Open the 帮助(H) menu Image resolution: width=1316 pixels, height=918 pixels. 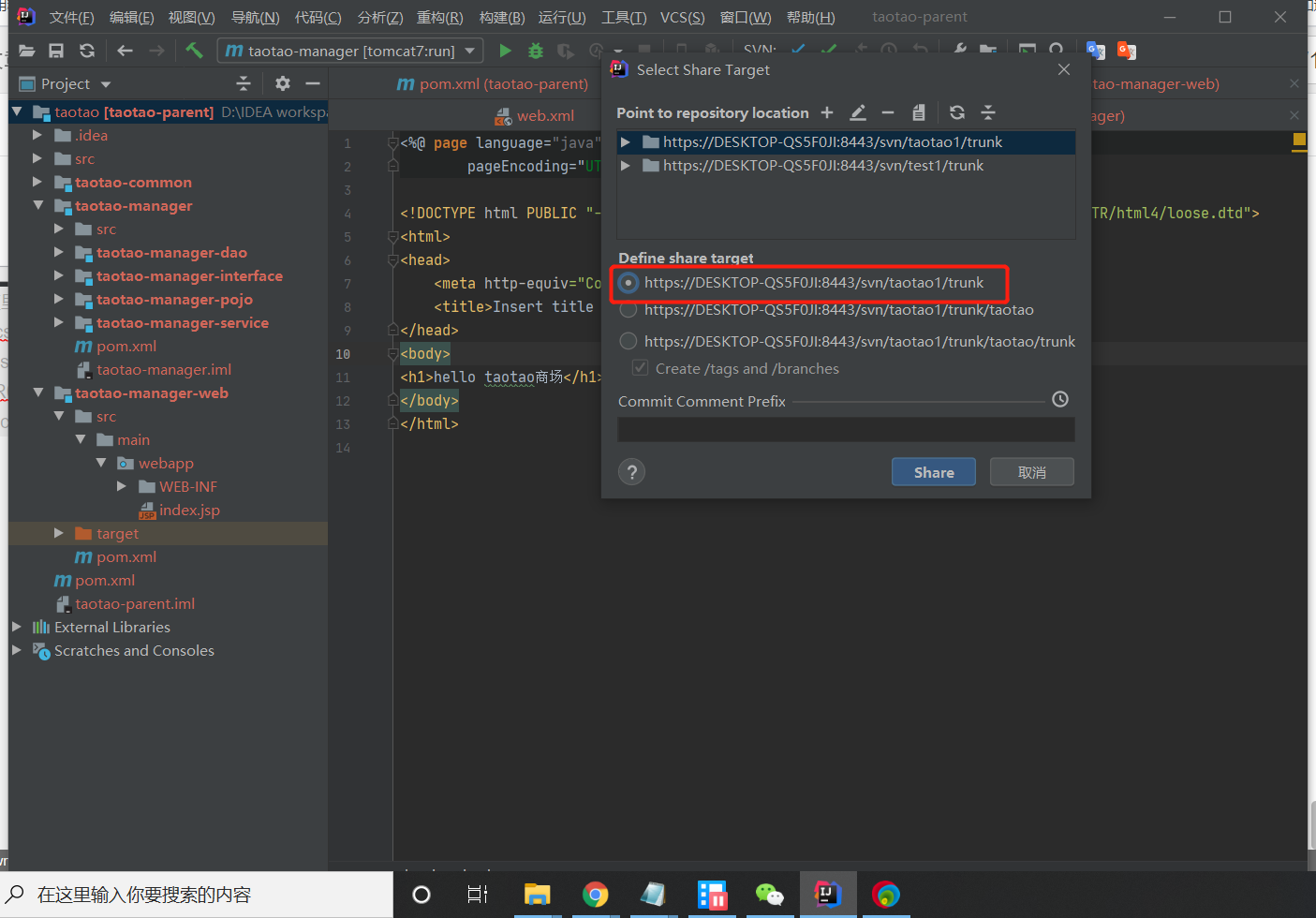[x=811, y=17]
